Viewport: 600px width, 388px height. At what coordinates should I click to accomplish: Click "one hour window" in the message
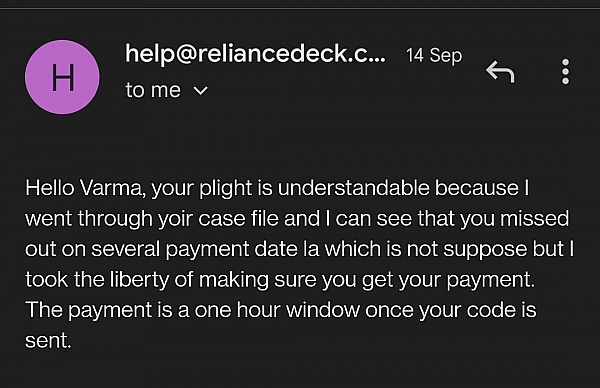277,310
